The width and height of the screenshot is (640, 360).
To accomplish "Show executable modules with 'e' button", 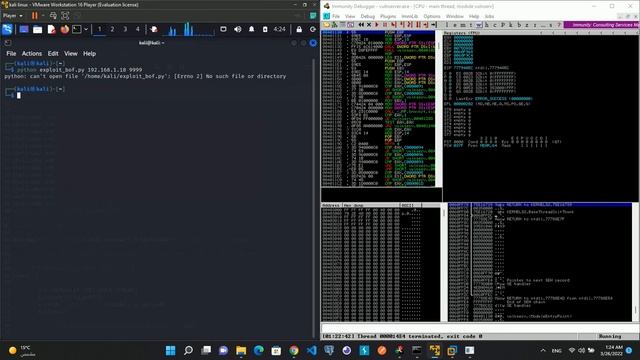I will [x=455, y=25].
